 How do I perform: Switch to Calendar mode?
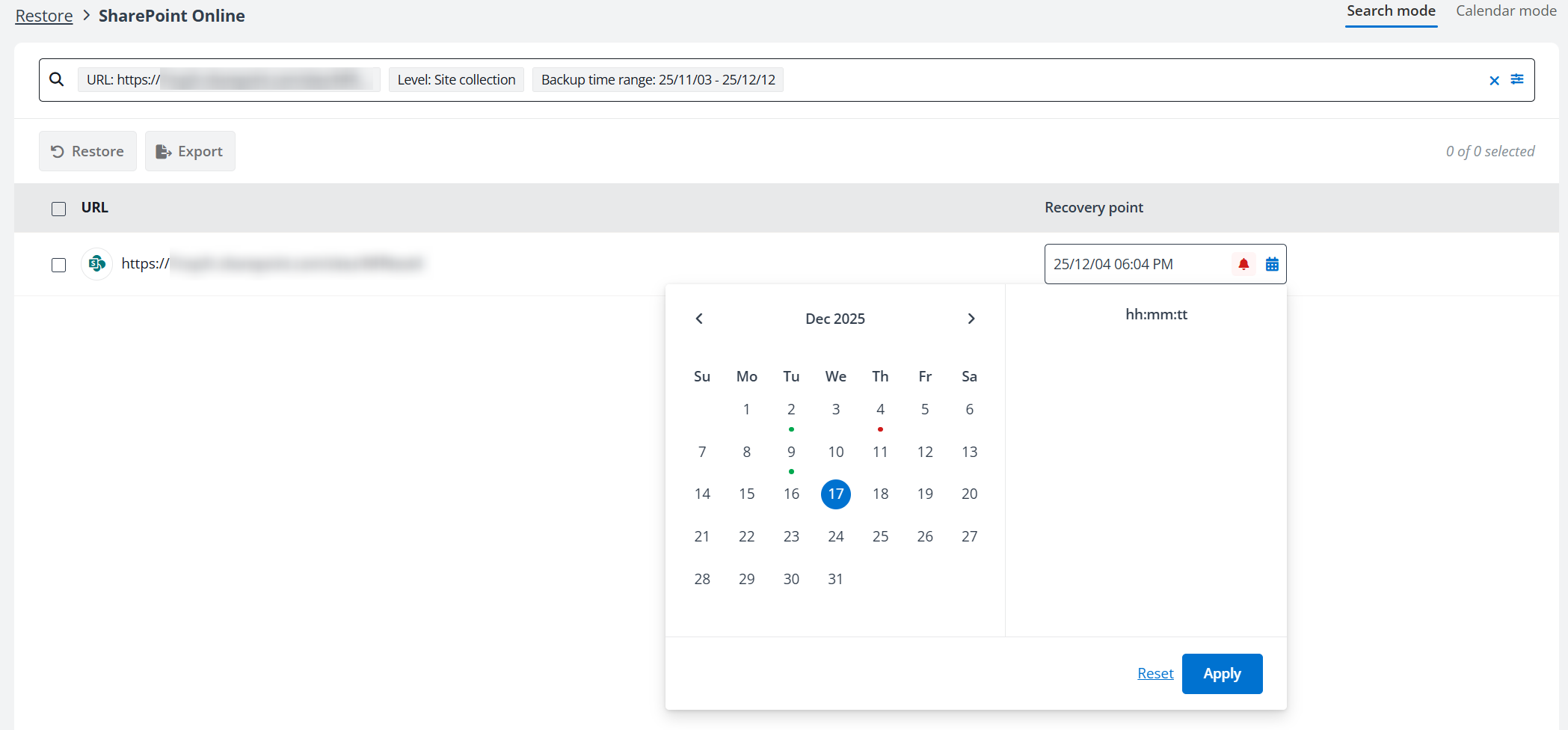coord(1505,10)
